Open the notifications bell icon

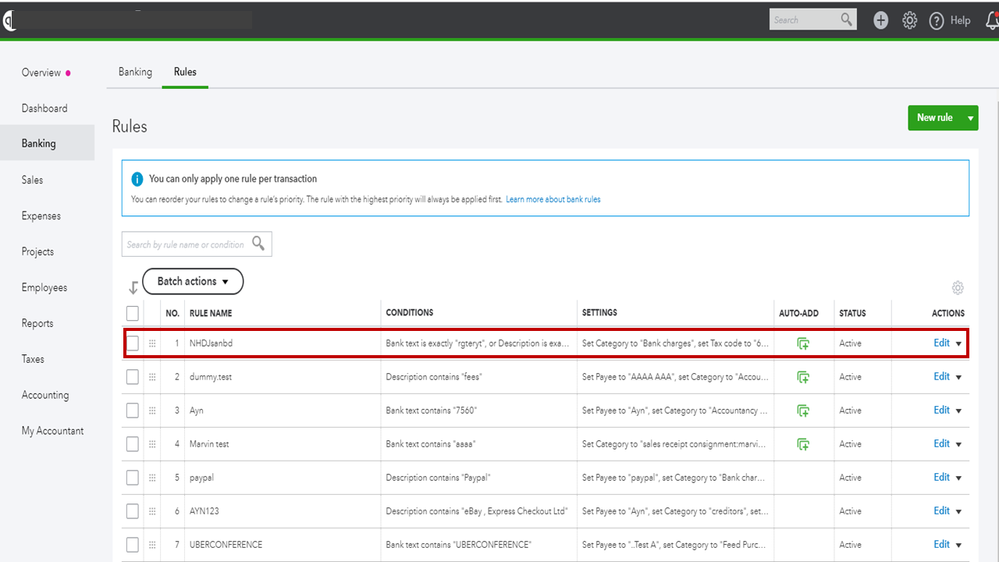tap(991, 20)
